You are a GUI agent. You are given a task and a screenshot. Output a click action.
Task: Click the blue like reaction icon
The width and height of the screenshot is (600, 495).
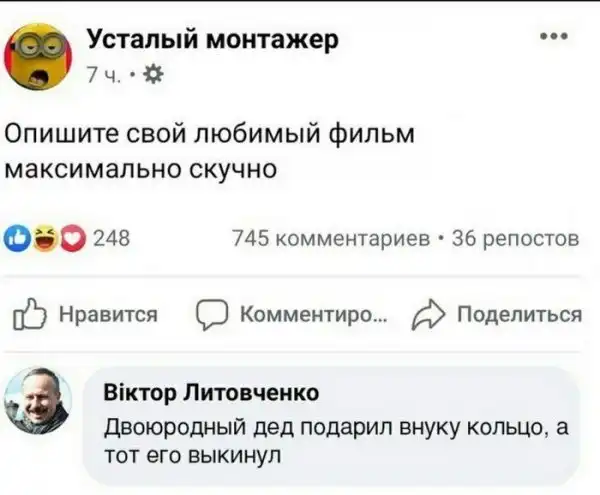pyautogui.click(x=15, y=238)
